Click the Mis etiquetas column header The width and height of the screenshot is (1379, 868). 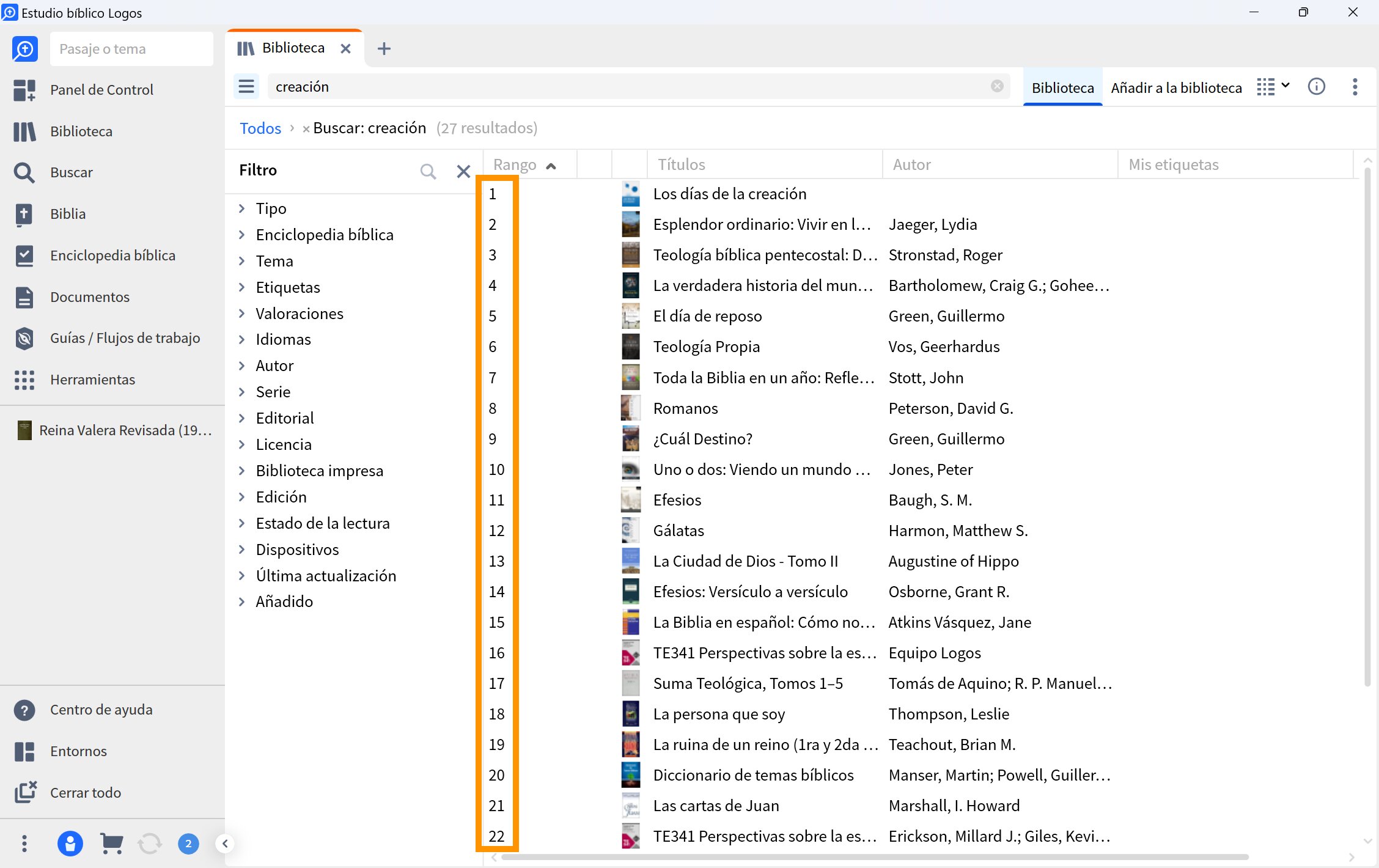1235,164
